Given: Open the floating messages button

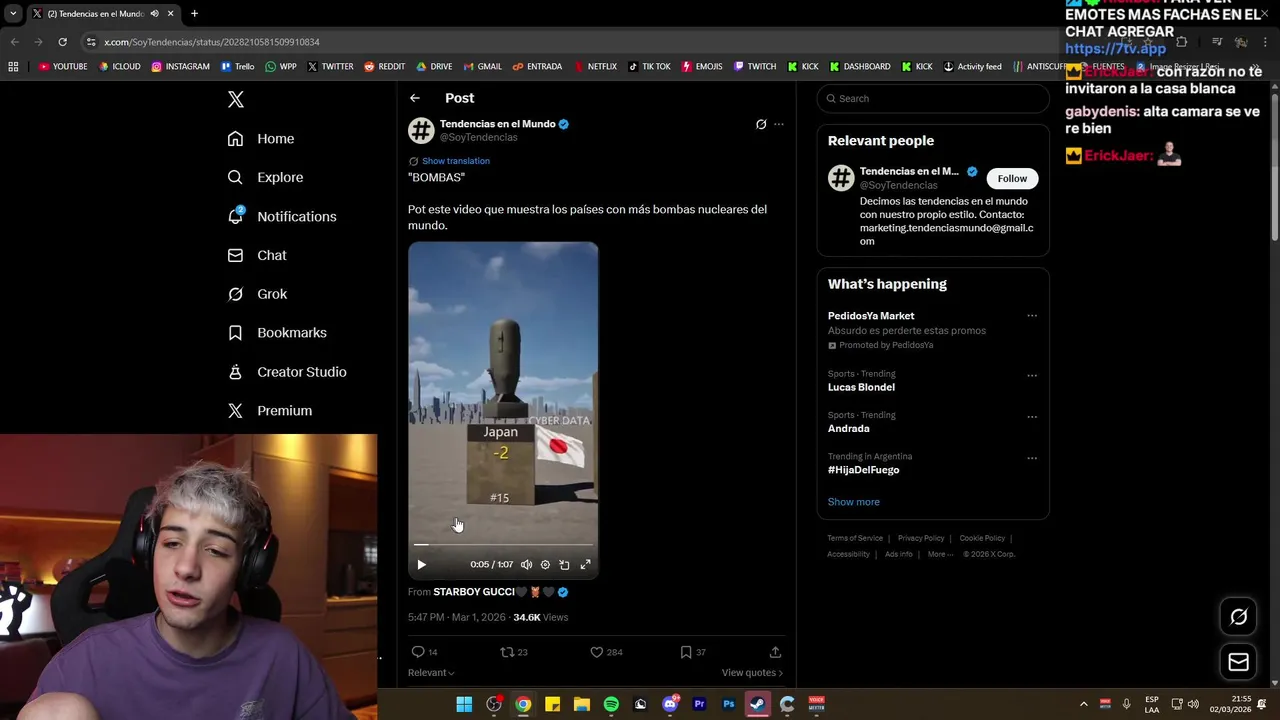Looking at the screenshot, I should point(1238,662).
